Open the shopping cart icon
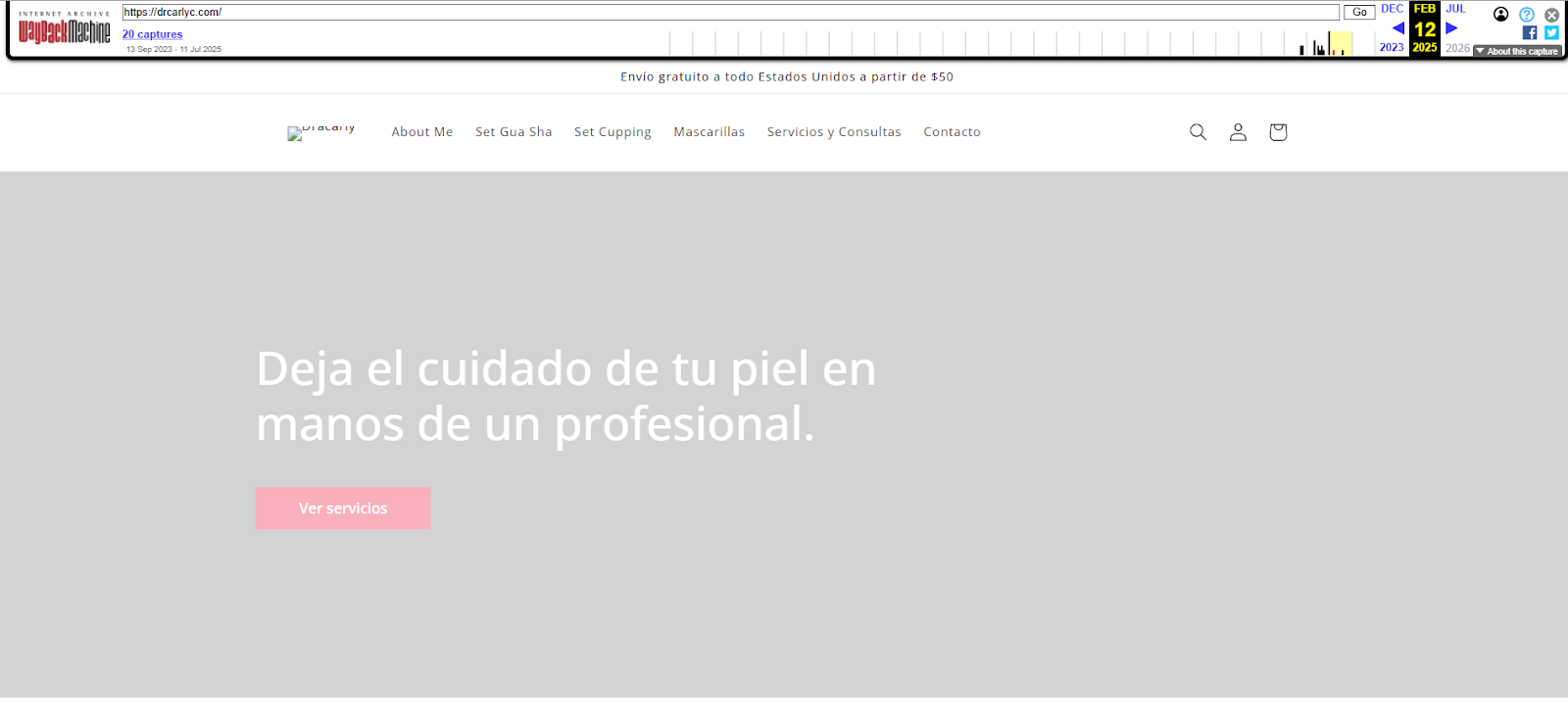 pyautogui.click(x=1278, y=132)
